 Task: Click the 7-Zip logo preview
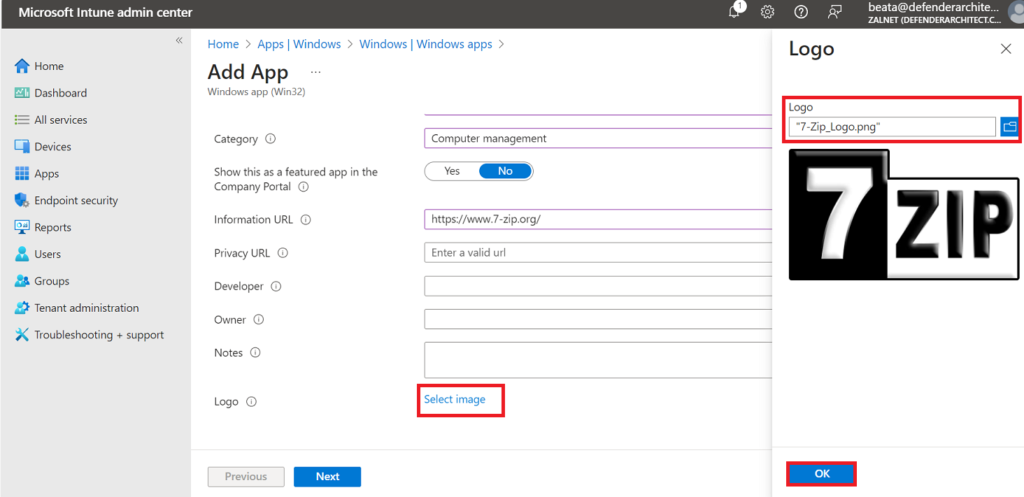coord(904,214)
